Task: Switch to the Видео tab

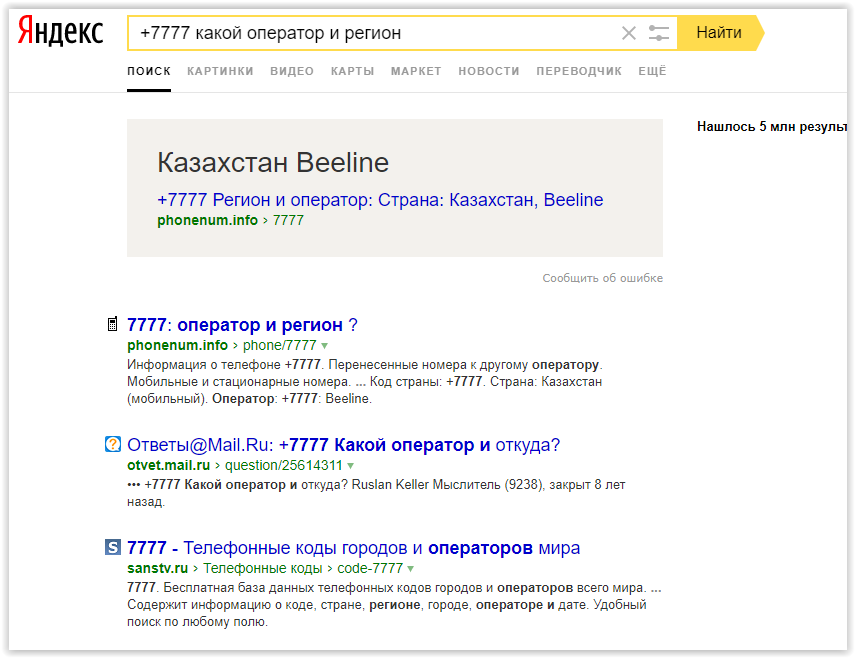Action: pyautogui.click(x=292, y=71)
